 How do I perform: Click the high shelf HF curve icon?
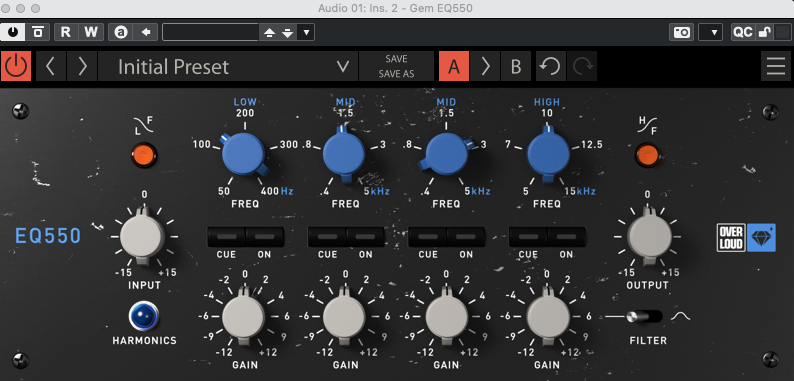coord(648,125)
